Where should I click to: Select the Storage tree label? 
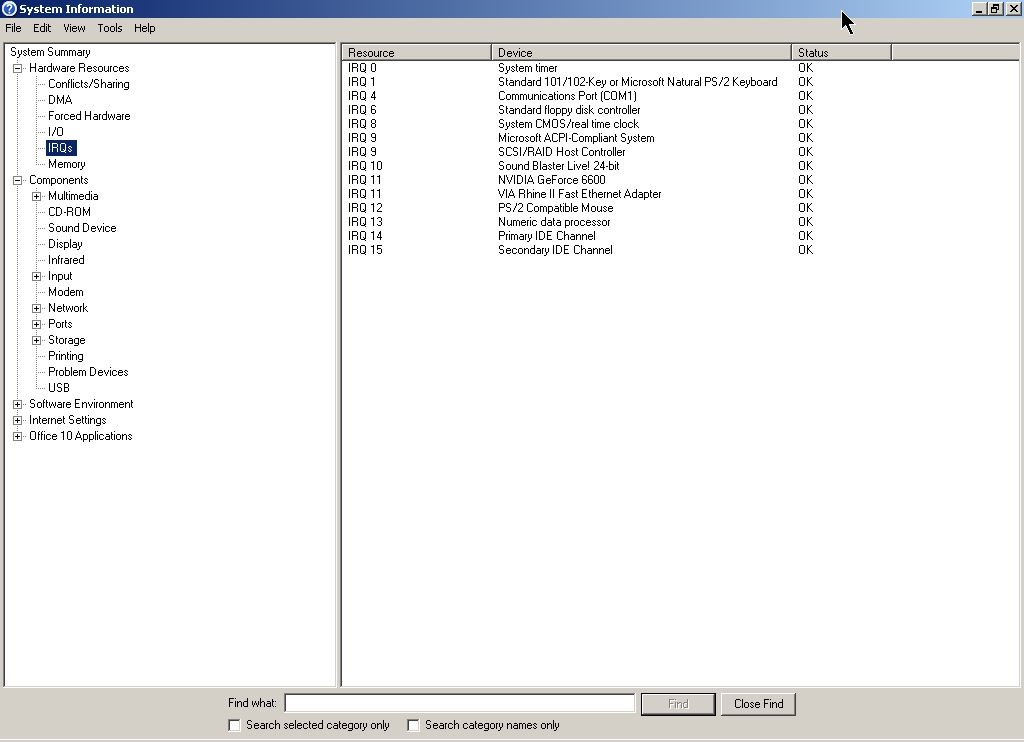tap(67, 340)
